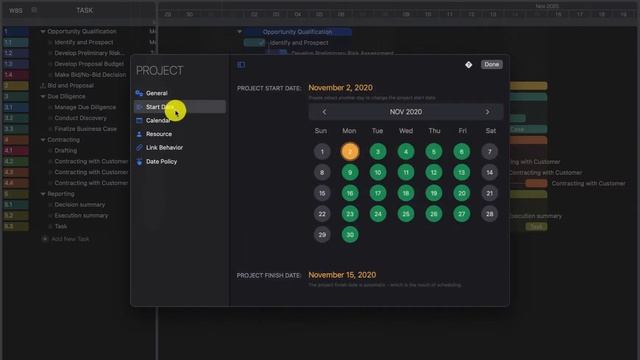Click the Done button

pyautogui.click(x=491, y=64)
